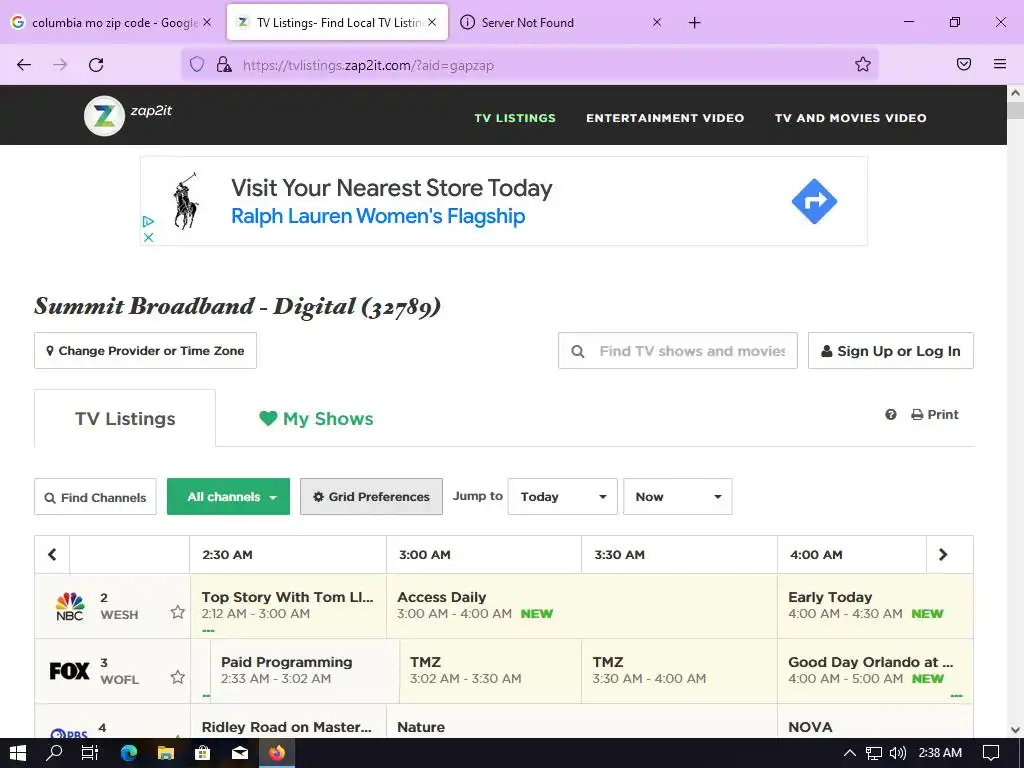1024x768 pixels.
Task: Click the browser address bar
Action: (x=529, y=65)
